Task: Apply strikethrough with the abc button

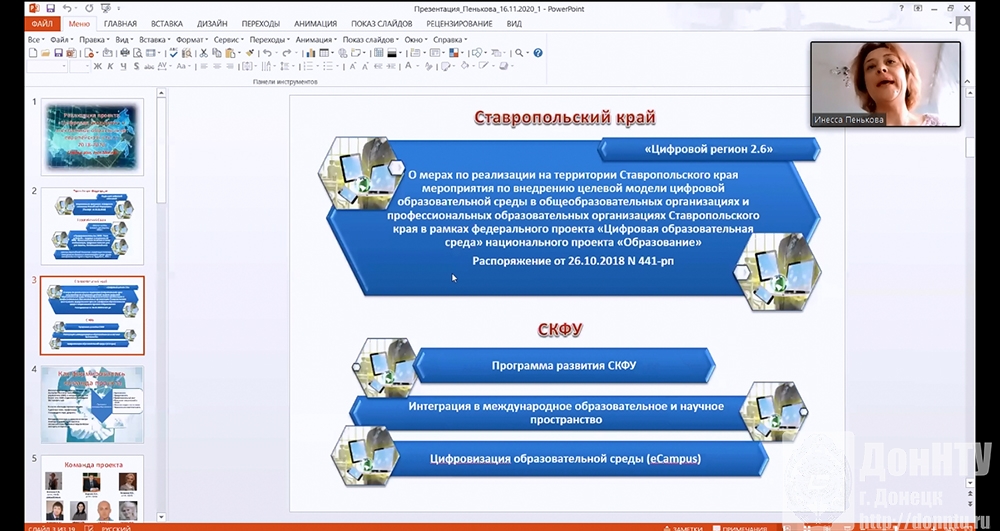Action: click(149, 66)
